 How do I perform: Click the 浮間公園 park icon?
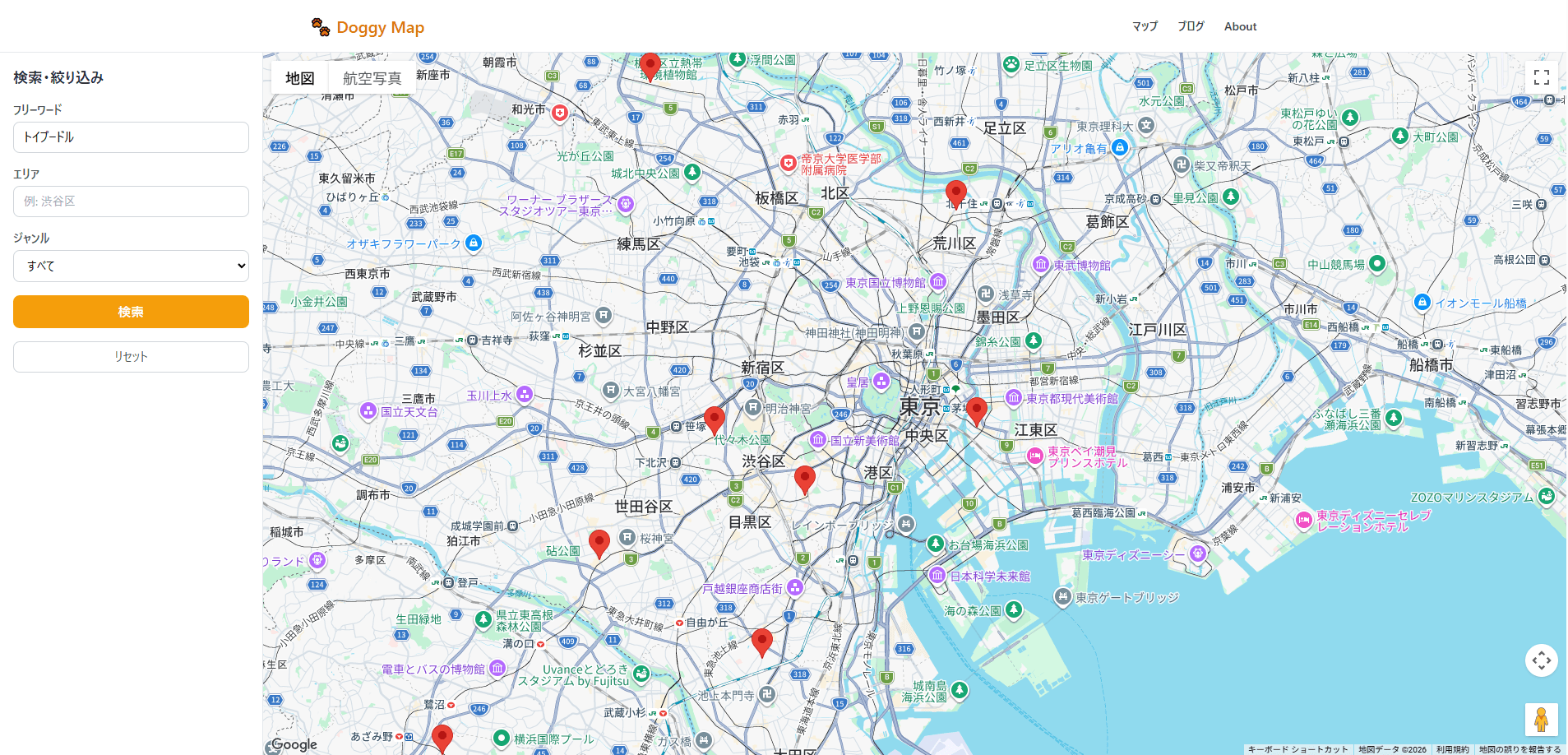[738, 58]
